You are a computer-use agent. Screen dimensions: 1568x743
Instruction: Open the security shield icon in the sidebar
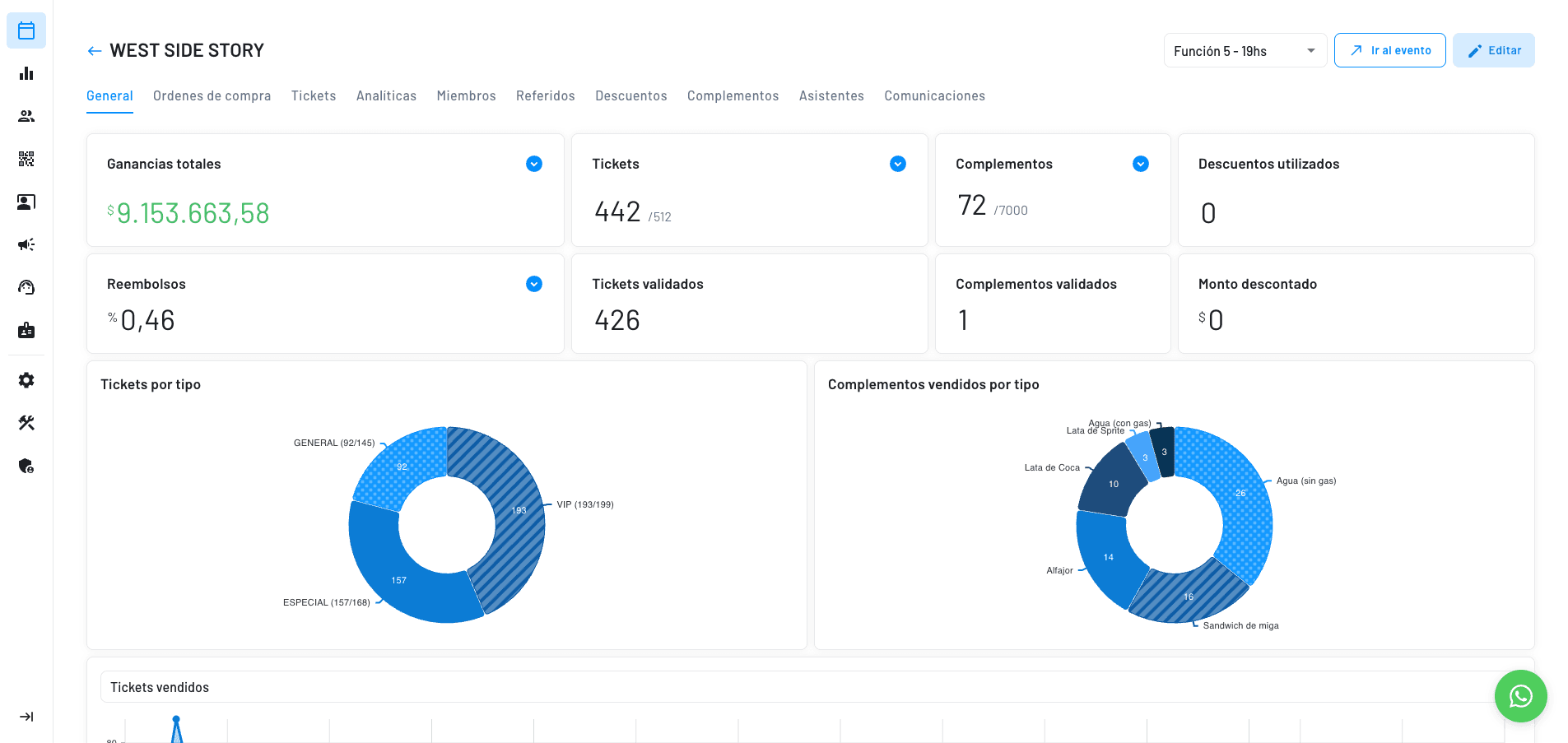point(26,466)
